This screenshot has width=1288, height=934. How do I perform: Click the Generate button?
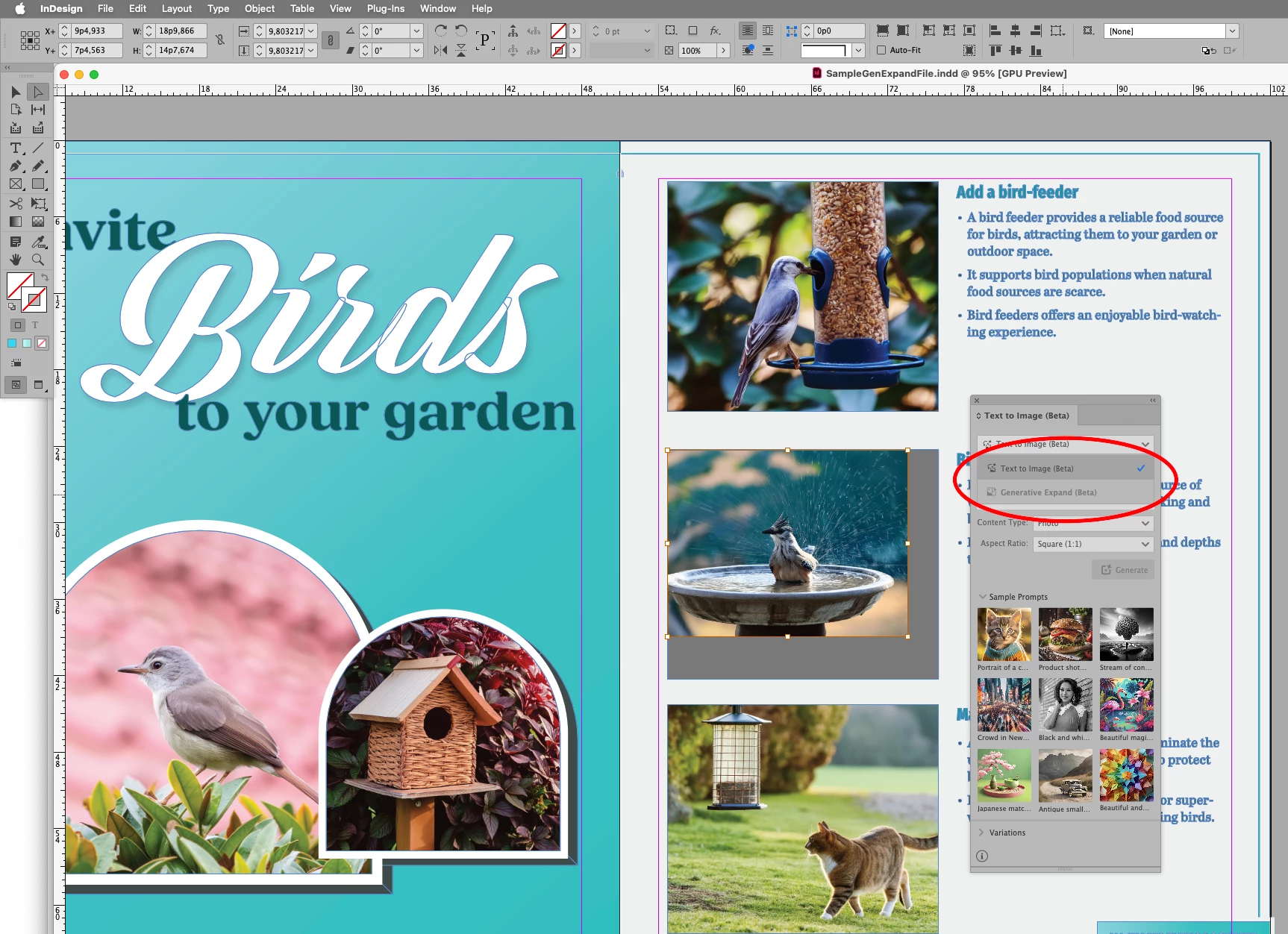(1123, 570)
